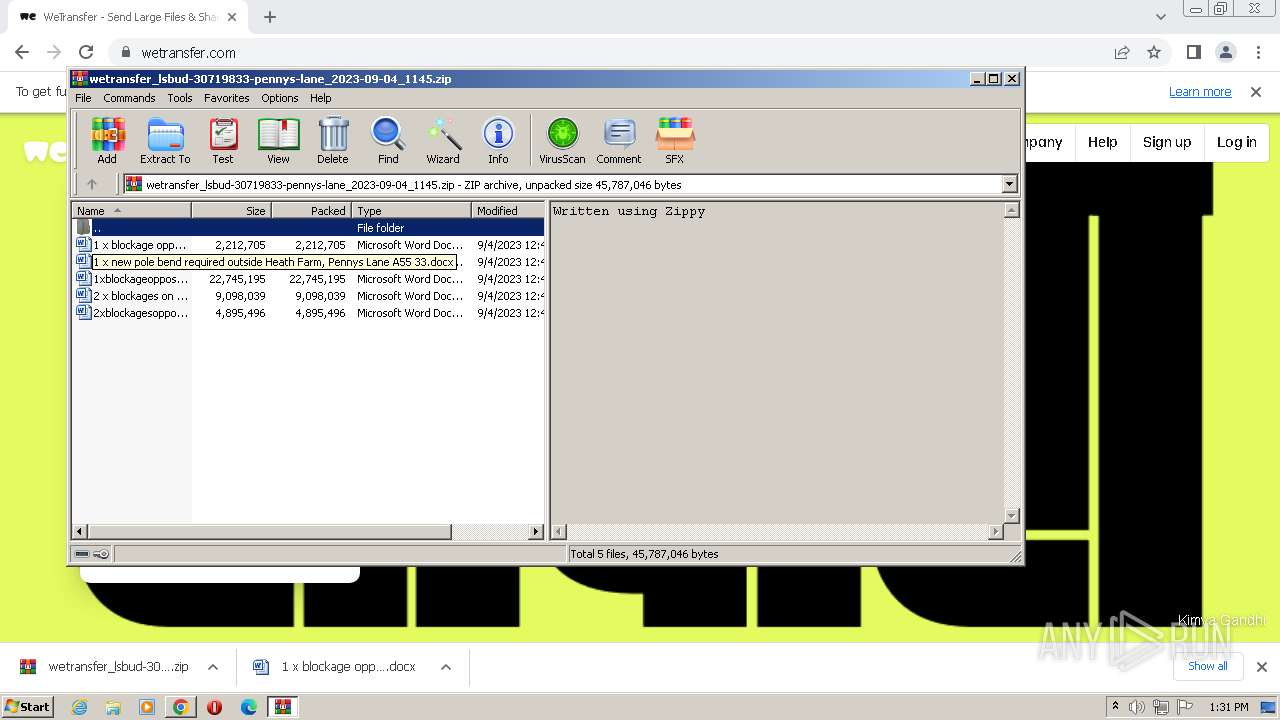Click Log in on WeTransfer
This screenshot has height=720, width=1280.
1236,142
